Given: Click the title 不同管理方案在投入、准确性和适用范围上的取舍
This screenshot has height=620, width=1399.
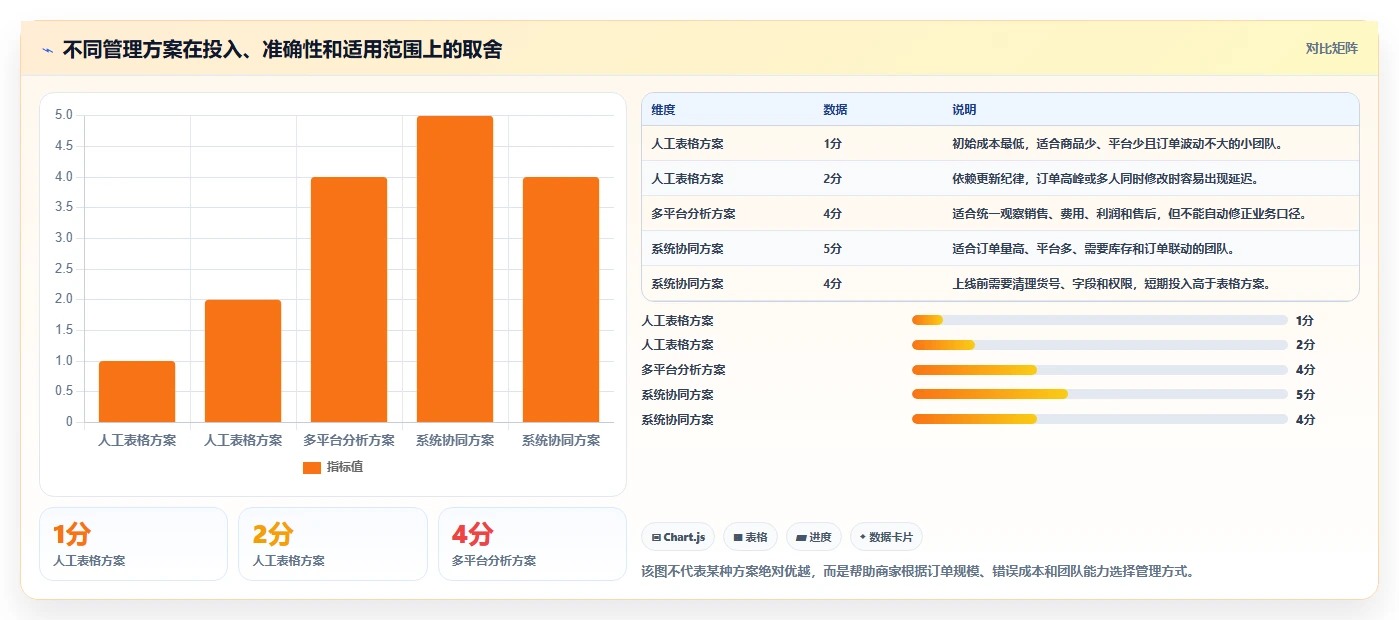Looking at the screenshot, I should pos(282,50).
